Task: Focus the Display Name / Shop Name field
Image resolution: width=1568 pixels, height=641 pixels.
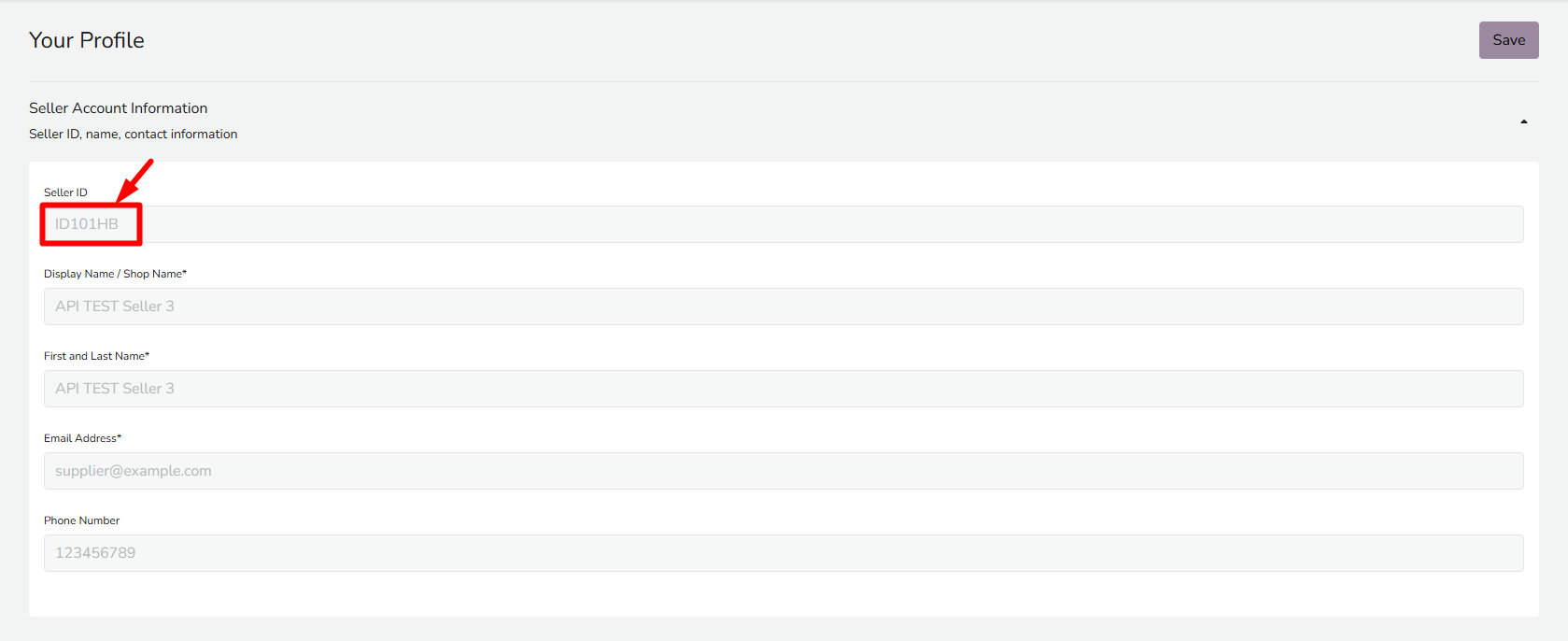Action: pyautogui.click(x=783, y=306)
